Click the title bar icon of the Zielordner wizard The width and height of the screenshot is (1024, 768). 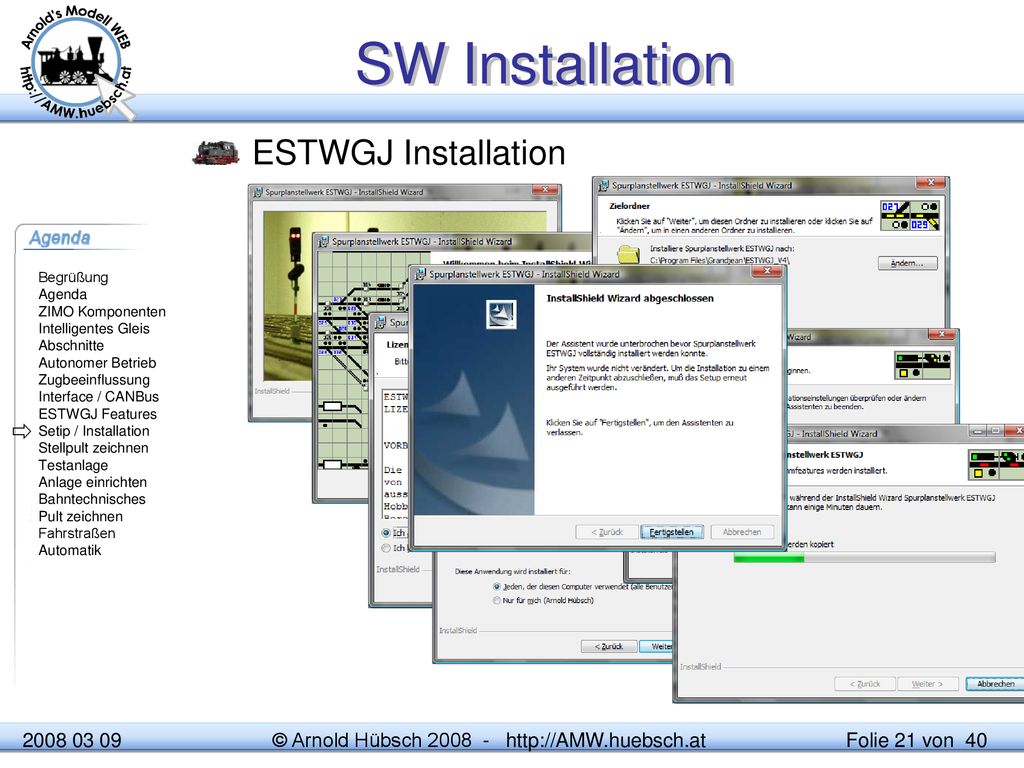pos(604,186)
